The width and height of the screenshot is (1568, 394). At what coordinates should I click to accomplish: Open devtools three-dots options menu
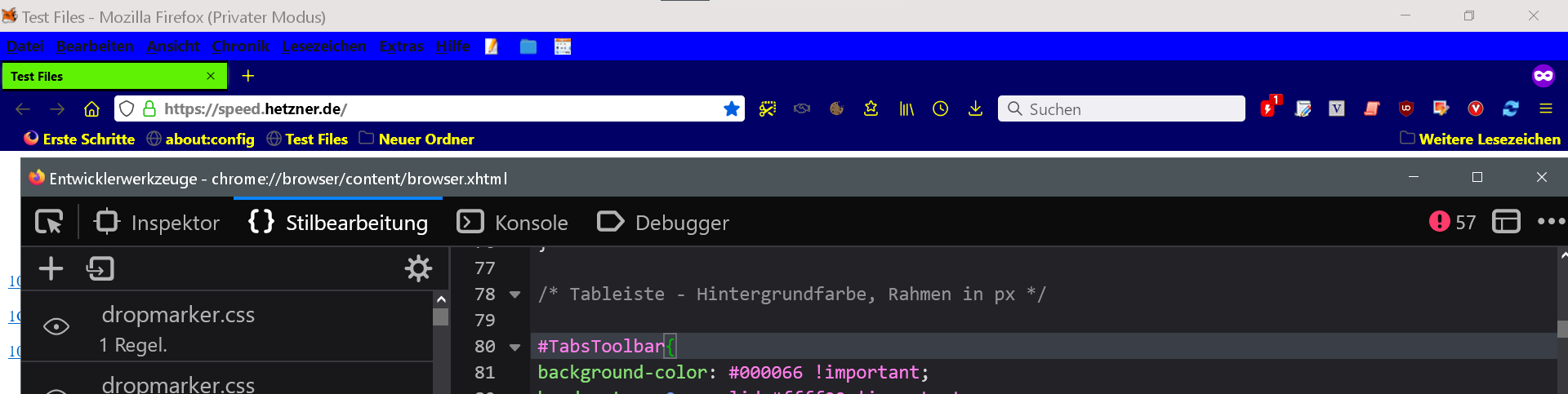click(x=1551, y=221)
